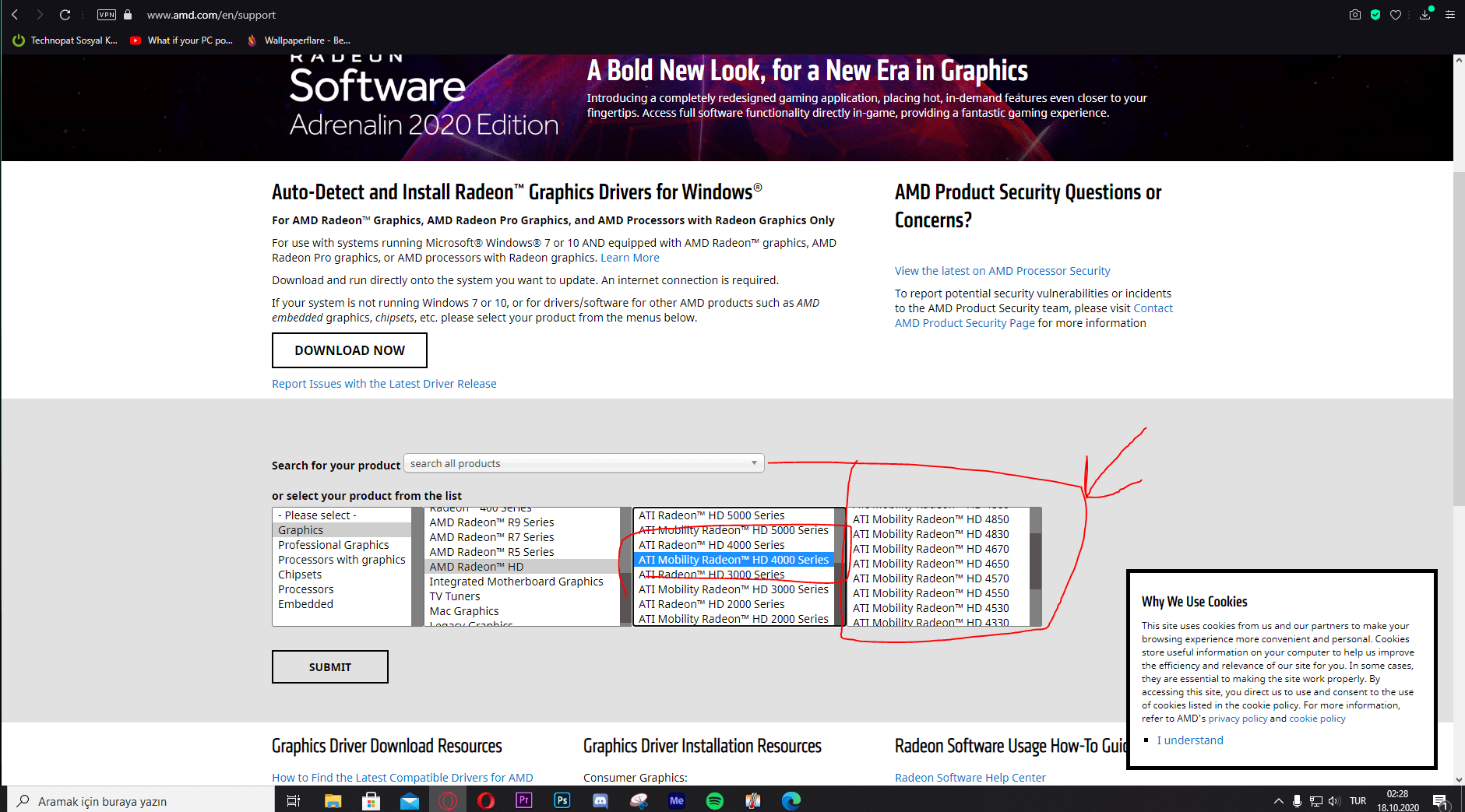Open Spotify from taskbar

[714, 800]
